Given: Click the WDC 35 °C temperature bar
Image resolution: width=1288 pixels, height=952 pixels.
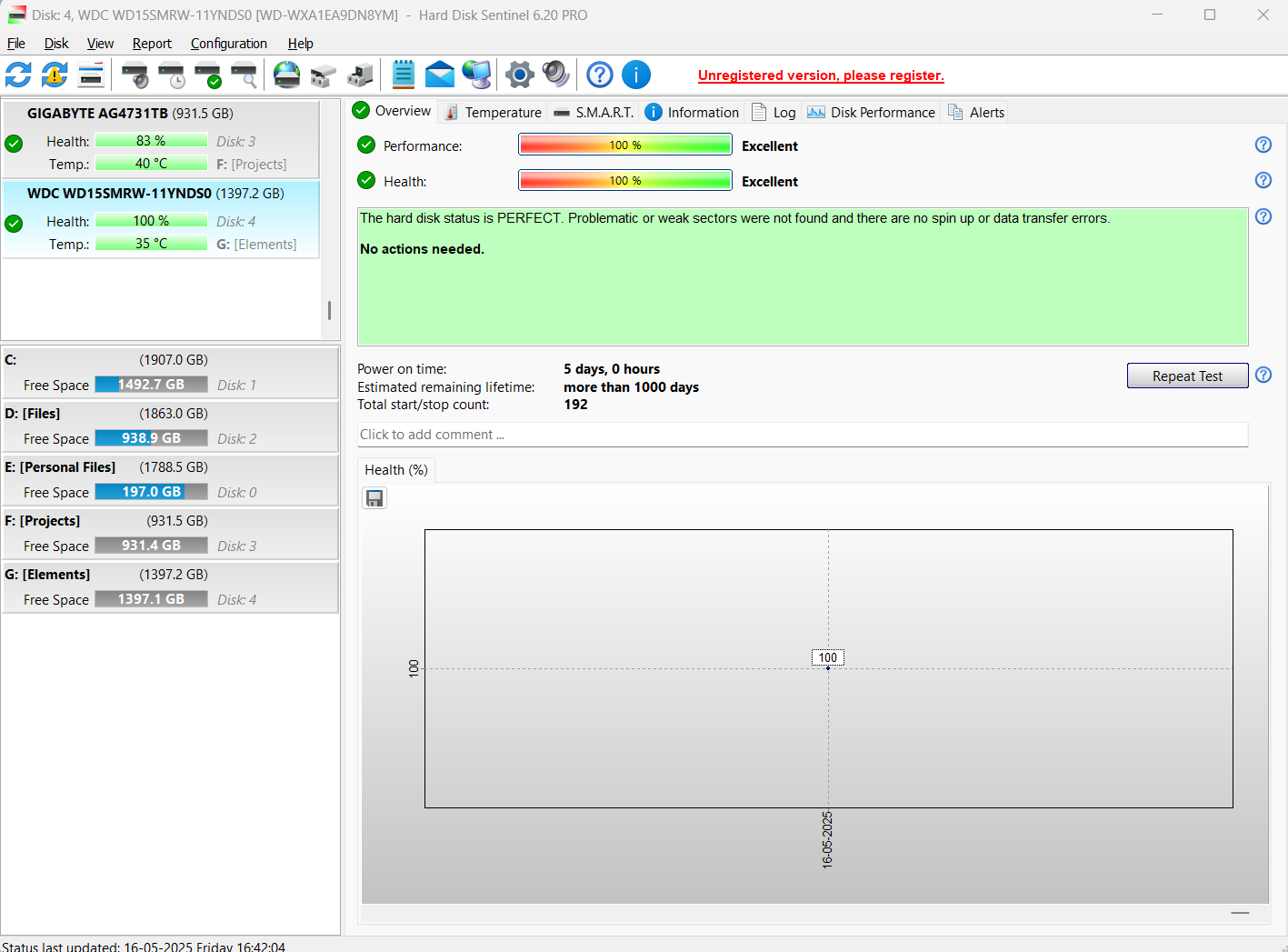Looking at the screenshot, I should pyautogui.click(x=151, y=244).
